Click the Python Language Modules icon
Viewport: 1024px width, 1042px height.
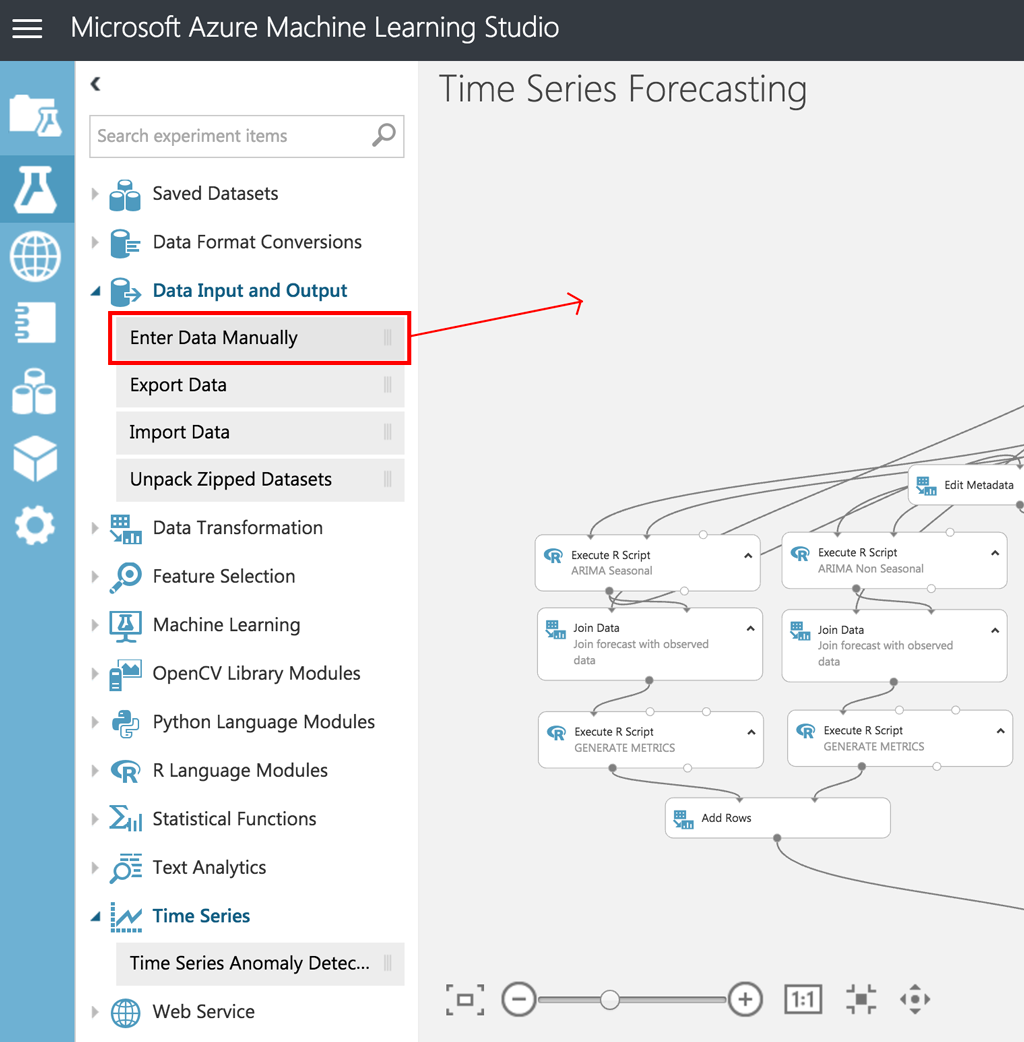(x=126, y=724)
